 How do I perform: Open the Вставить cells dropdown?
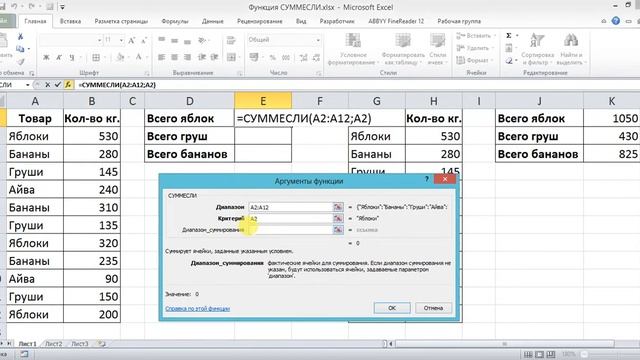pos(476,36)
